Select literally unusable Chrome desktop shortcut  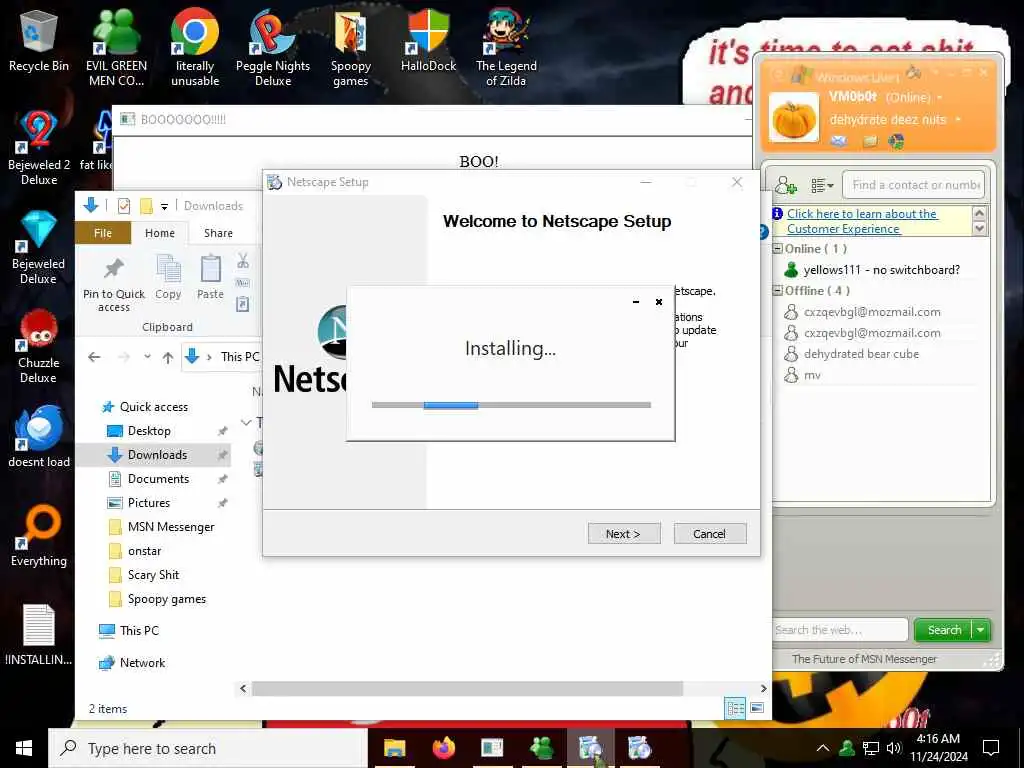195,47
